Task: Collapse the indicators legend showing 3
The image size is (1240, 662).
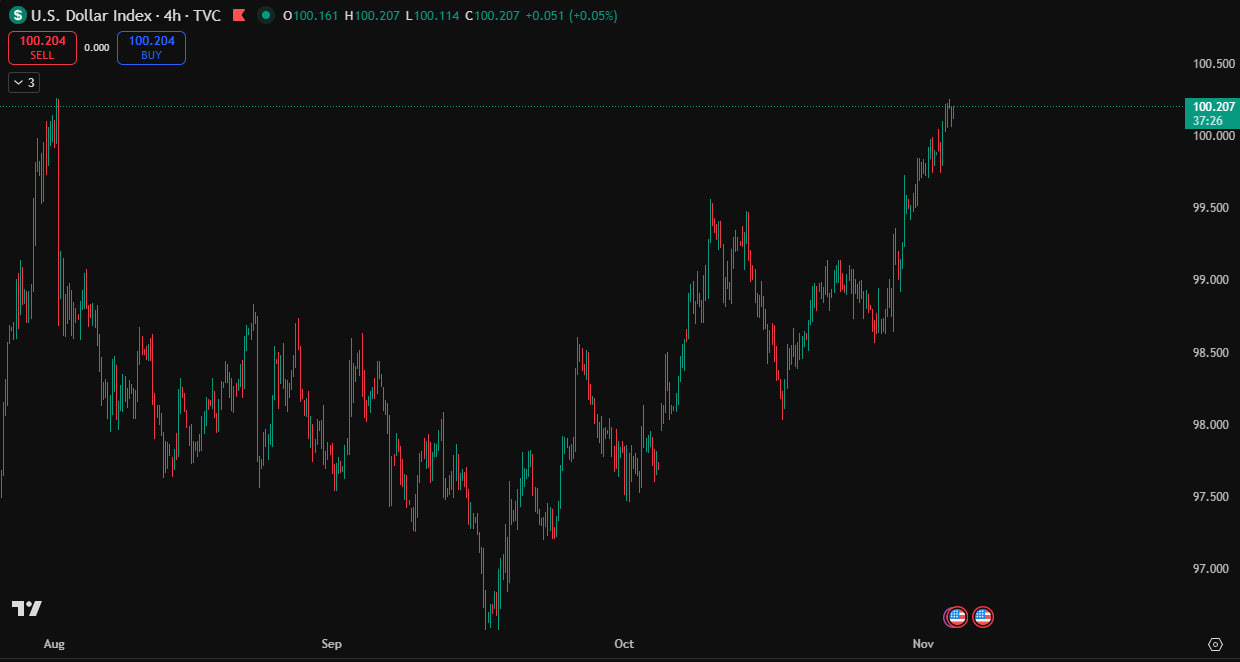Action: (24, 83)
